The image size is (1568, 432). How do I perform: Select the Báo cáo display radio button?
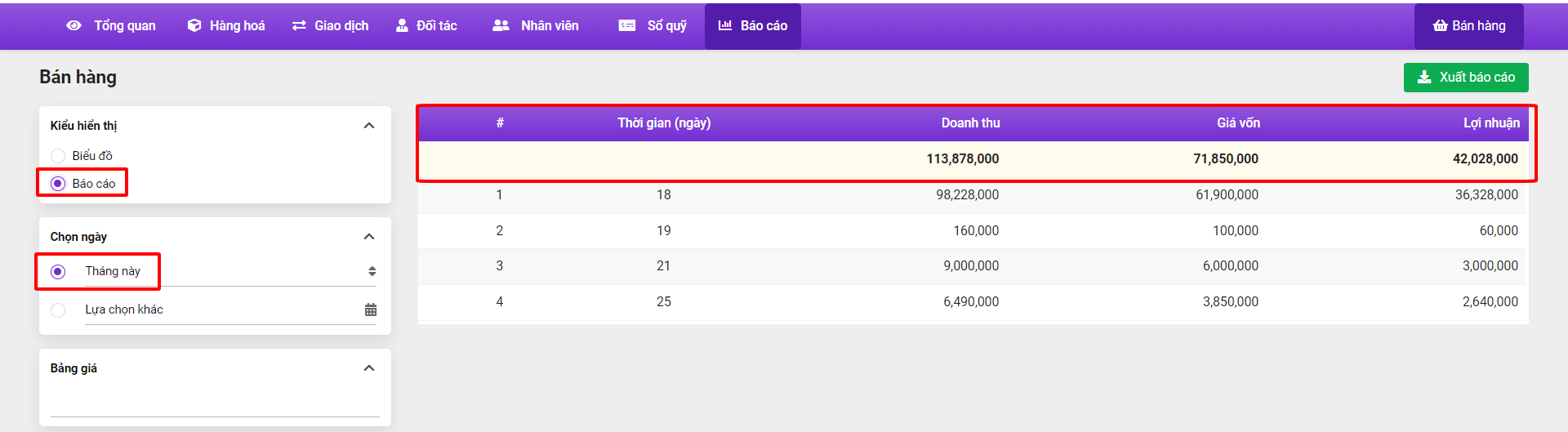(58, 184)
